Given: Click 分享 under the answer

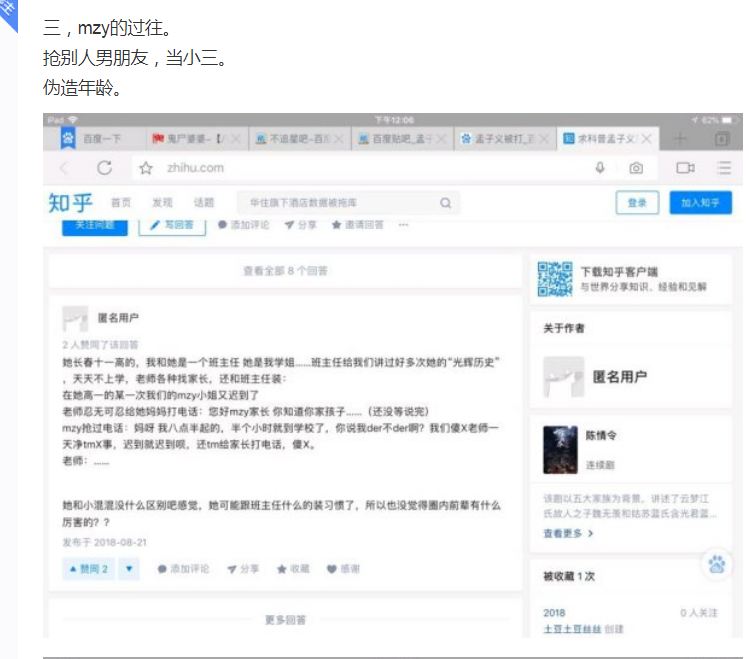Looking at the screenshot, I should click(x=243, y=569).
